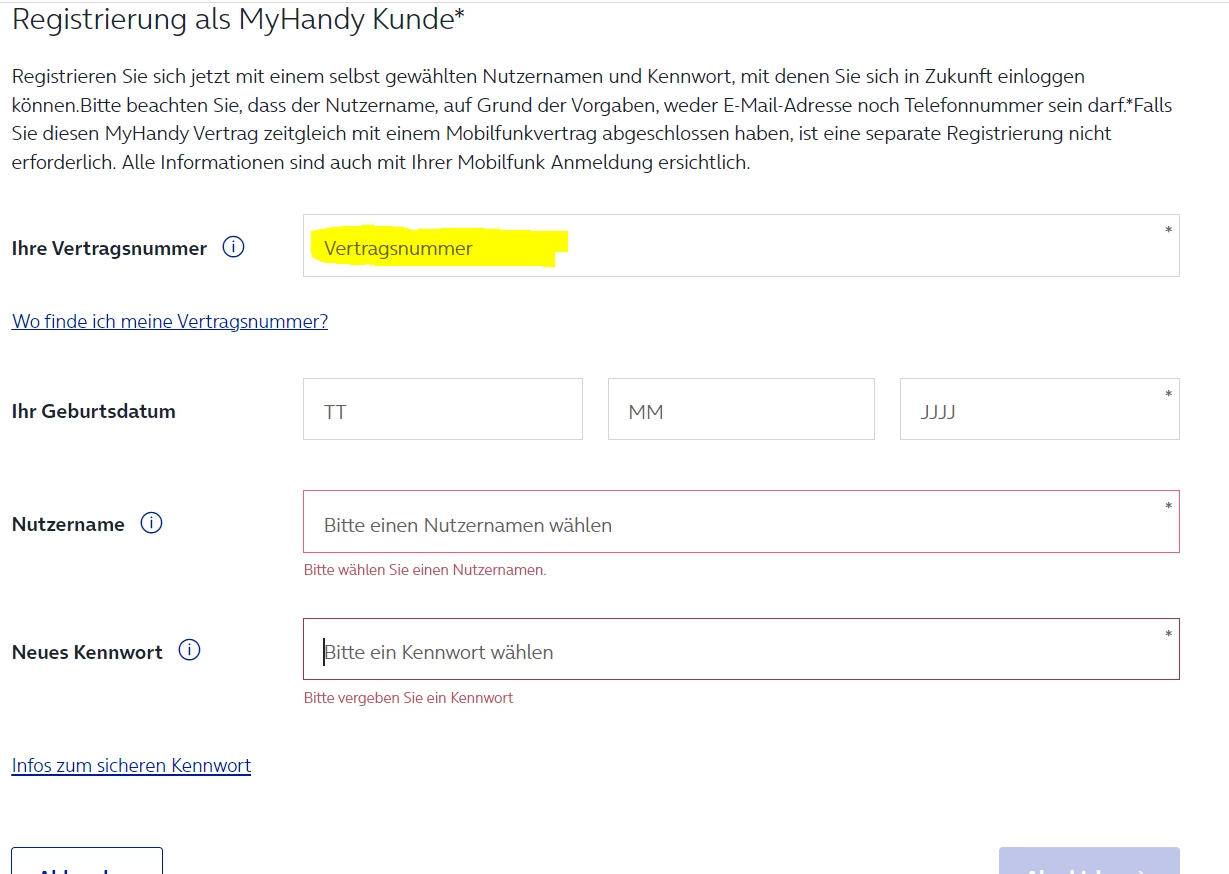This screenshot has width=1229, height=874.
Task: Select the JJJJ year field of birth date
Action: pos(1040,409)
